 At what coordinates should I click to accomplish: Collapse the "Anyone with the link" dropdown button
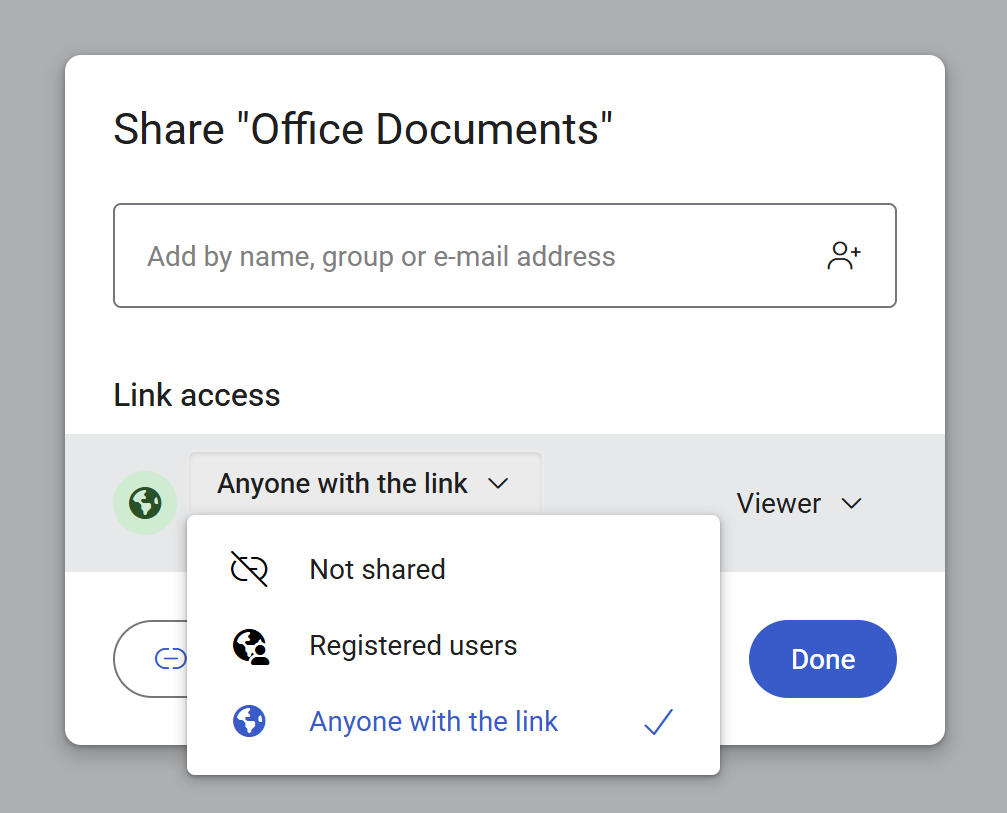364,484
